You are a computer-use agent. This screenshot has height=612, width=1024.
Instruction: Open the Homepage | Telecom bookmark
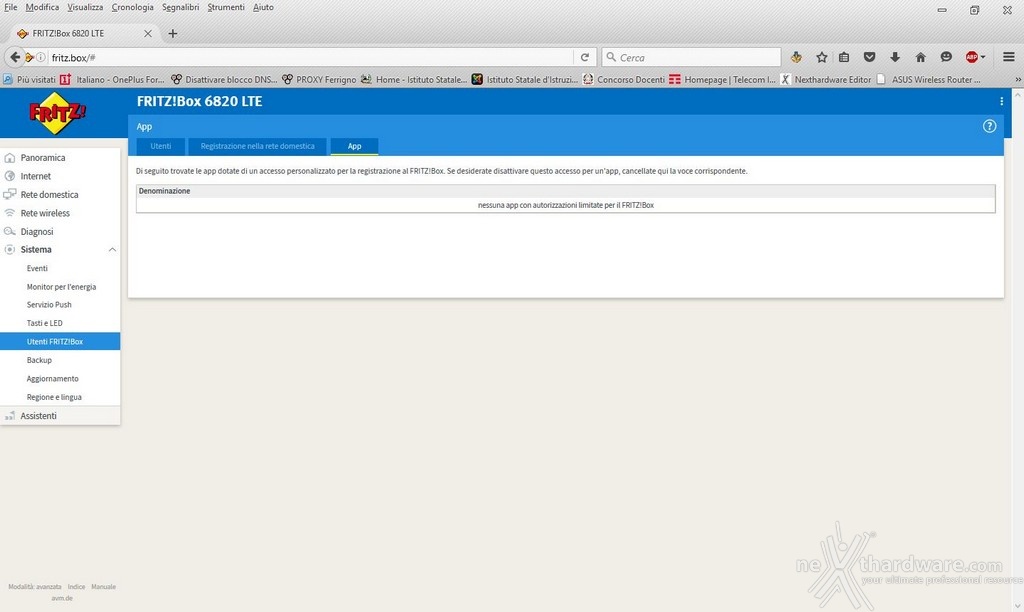point(722,80)
